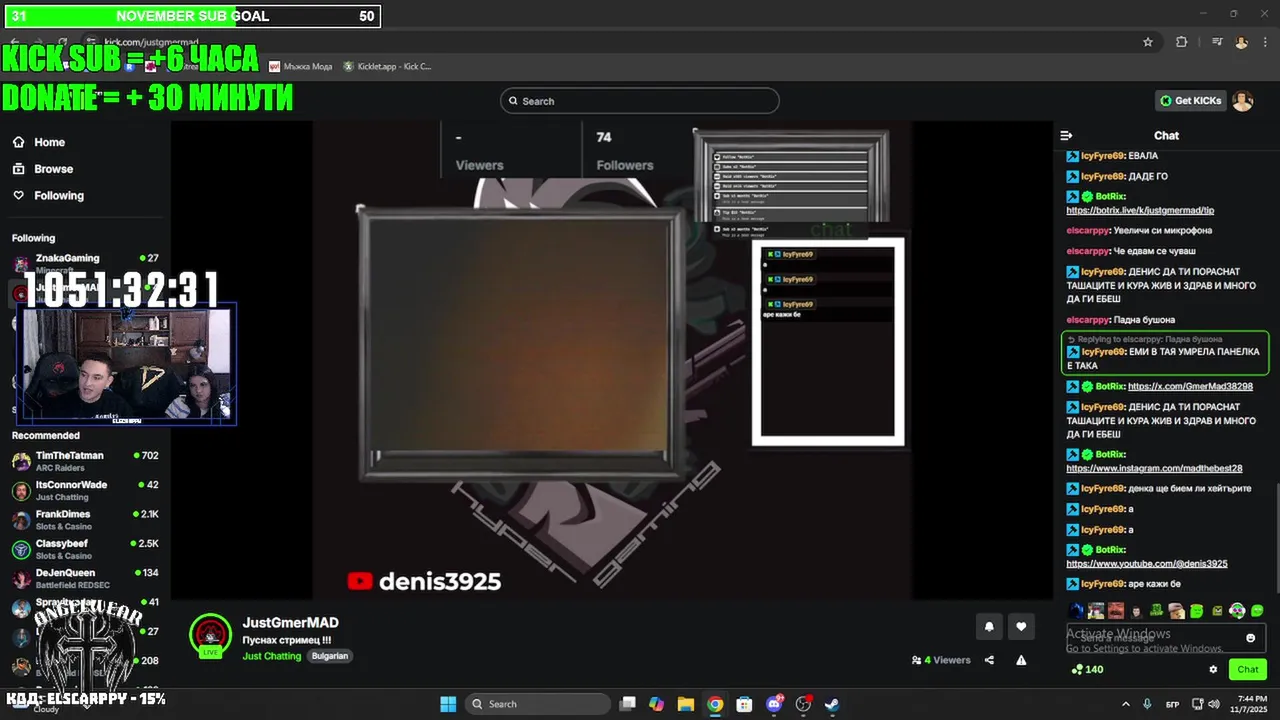Insert the last green chat-bubble emote
The height and width of the screenshot is (720, 1280).
pyautogui.click(x=1257, y=610)
